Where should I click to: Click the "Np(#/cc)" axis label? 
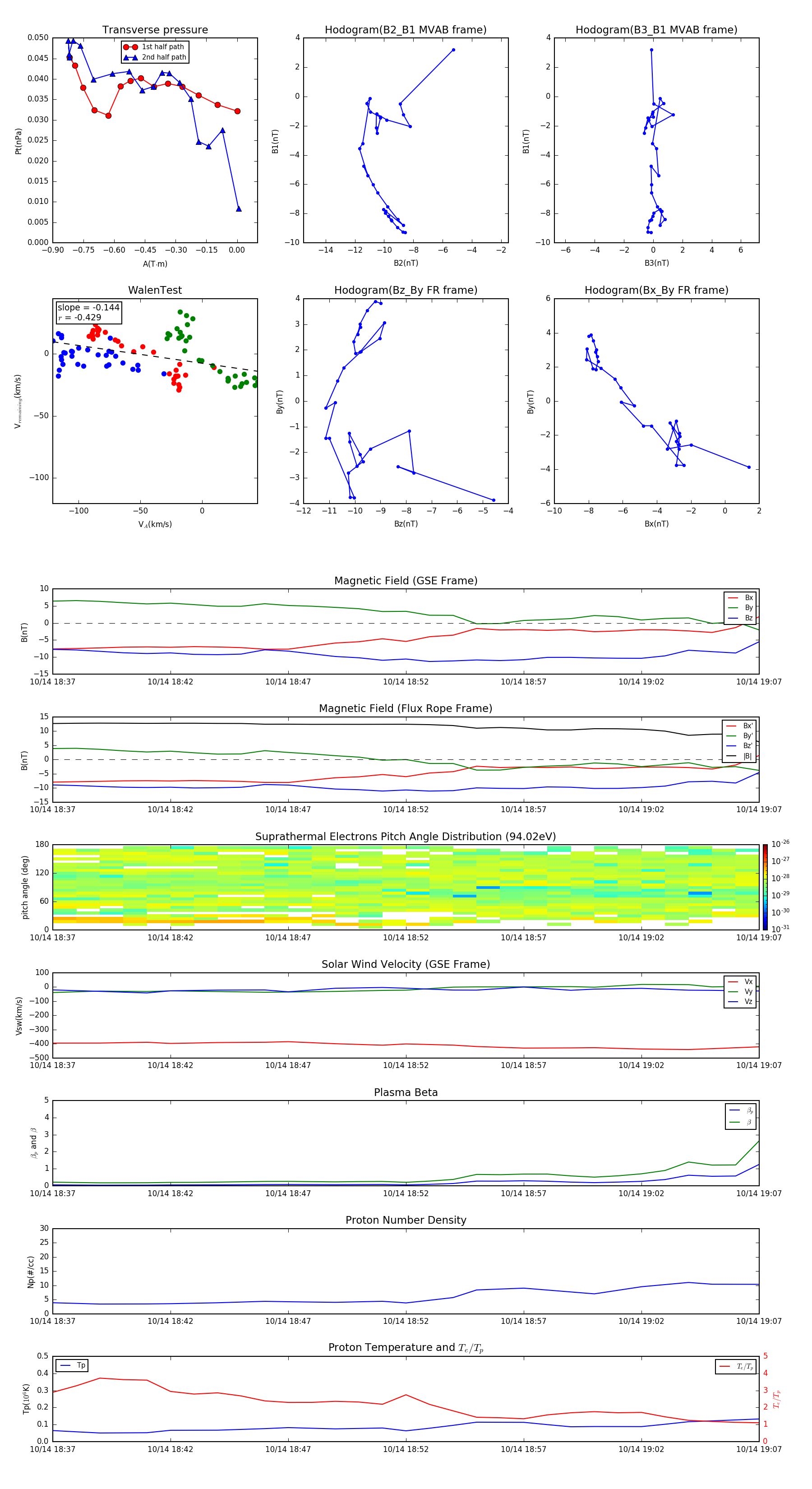[31, 1271]
